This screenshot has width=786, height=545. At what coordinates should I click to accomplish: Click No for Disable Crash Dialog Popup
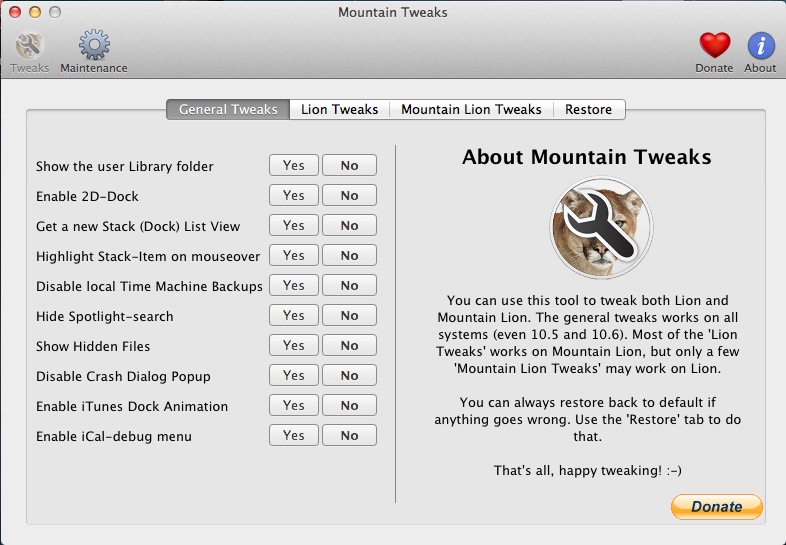pyautogui.click(x=349, y=376)
